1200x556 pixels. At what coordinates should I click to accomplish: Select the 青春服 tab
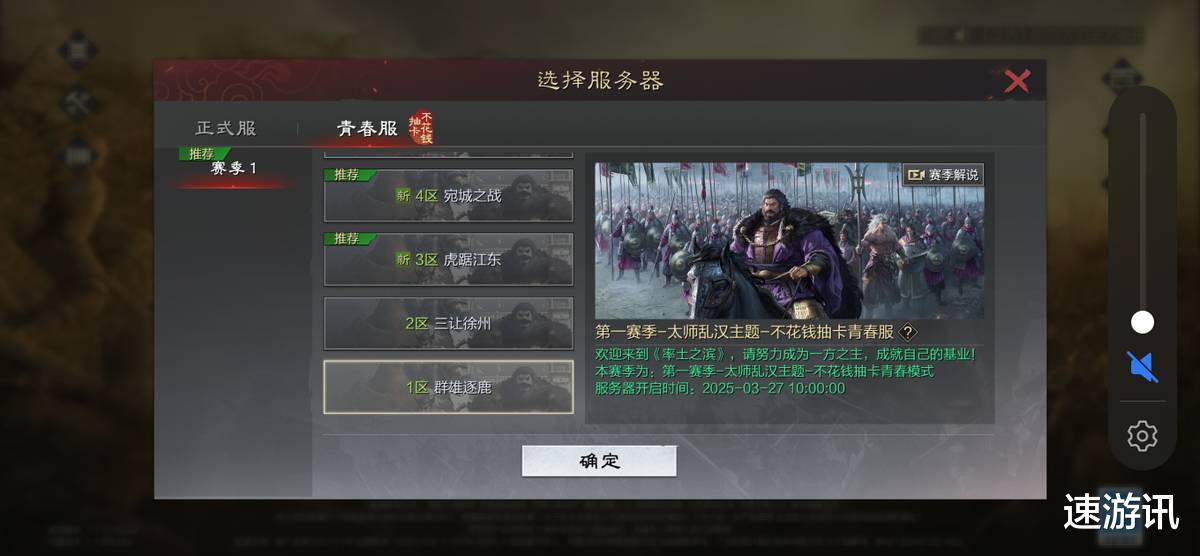point(366,128)
